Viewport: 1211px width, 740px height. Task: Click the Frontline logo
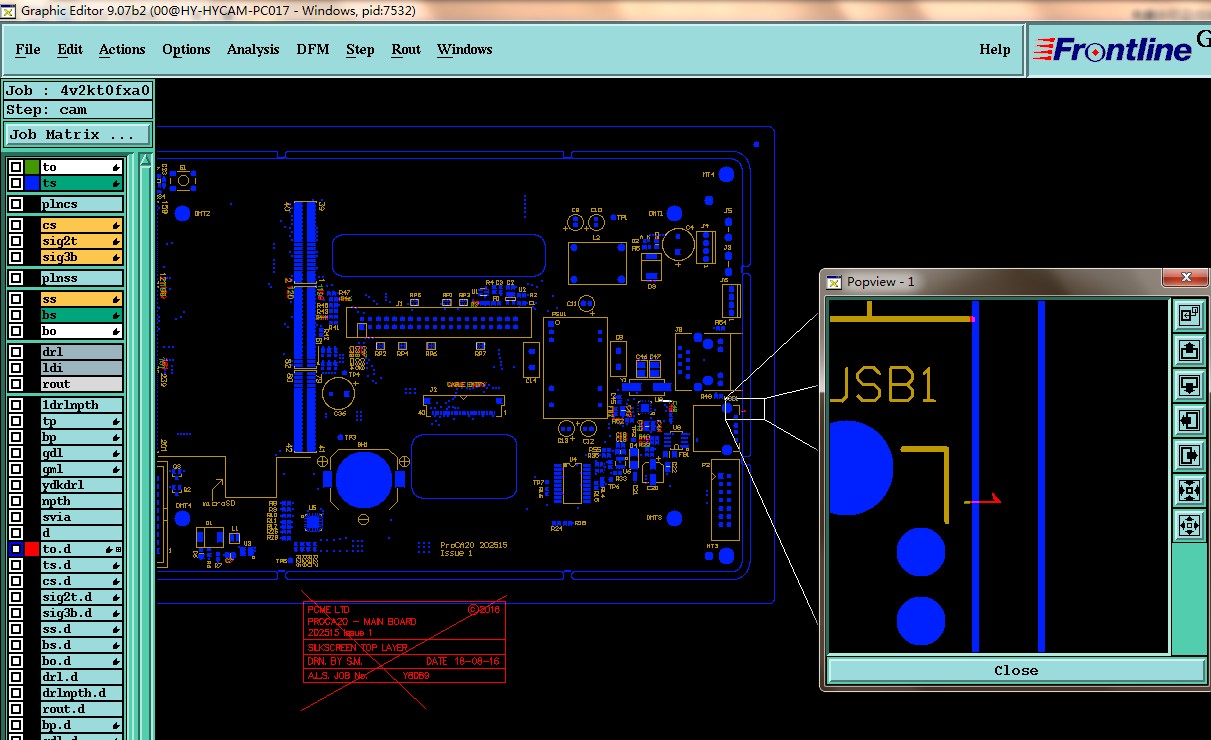1113,49
